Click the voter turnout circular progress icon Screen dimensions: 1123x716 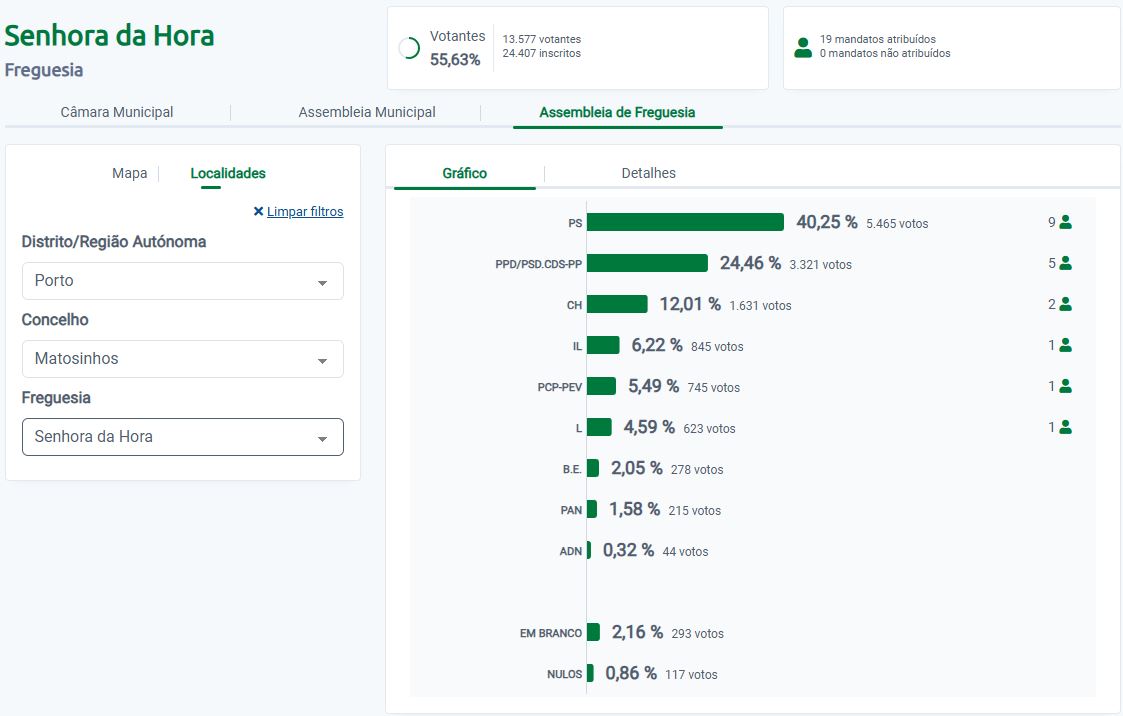tap(409, 48)
